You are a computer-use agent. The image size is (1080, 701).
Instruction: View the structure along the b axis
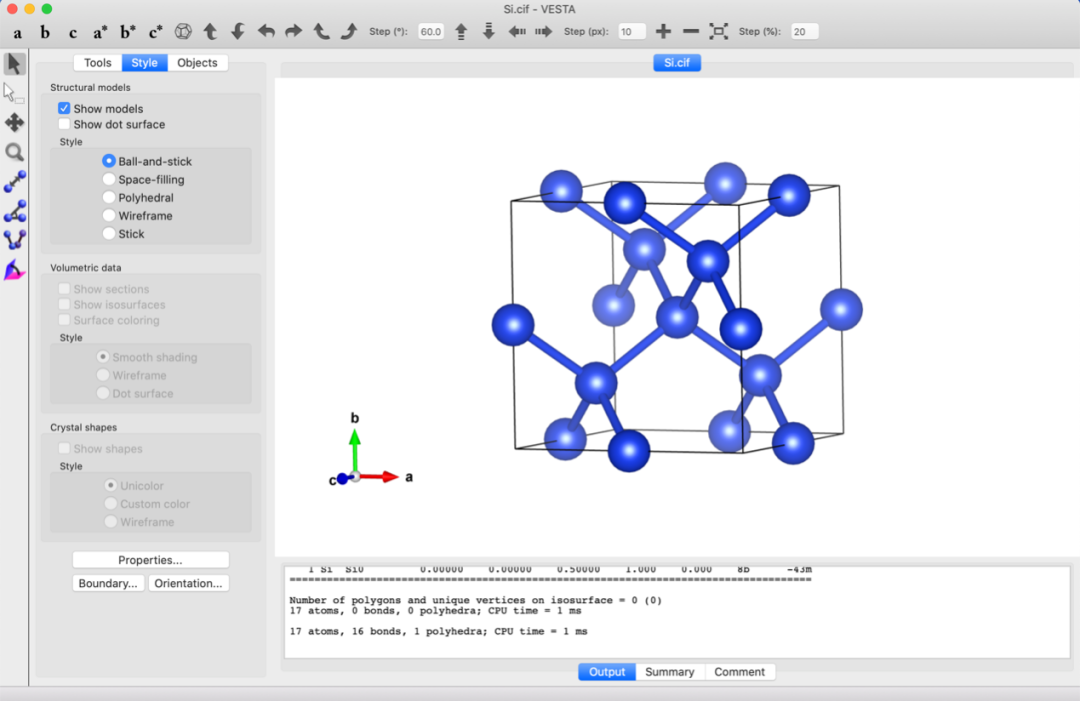[45, 32]
